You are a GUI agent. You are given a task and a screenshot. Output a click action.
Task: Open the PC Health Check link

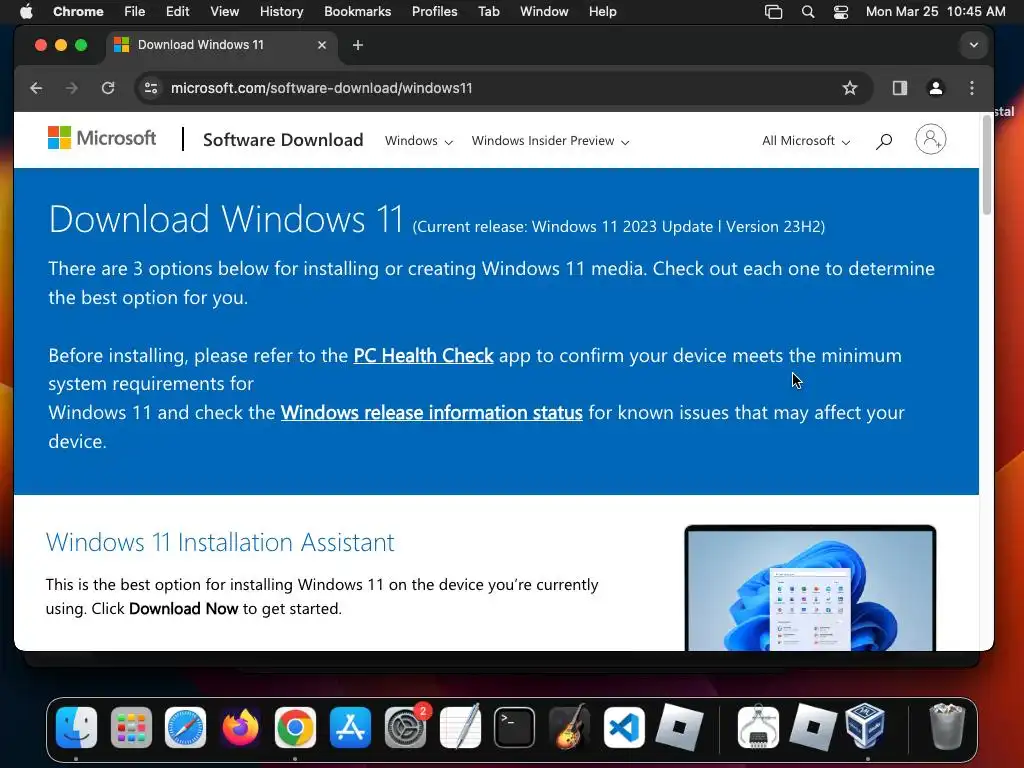point(423,355)
